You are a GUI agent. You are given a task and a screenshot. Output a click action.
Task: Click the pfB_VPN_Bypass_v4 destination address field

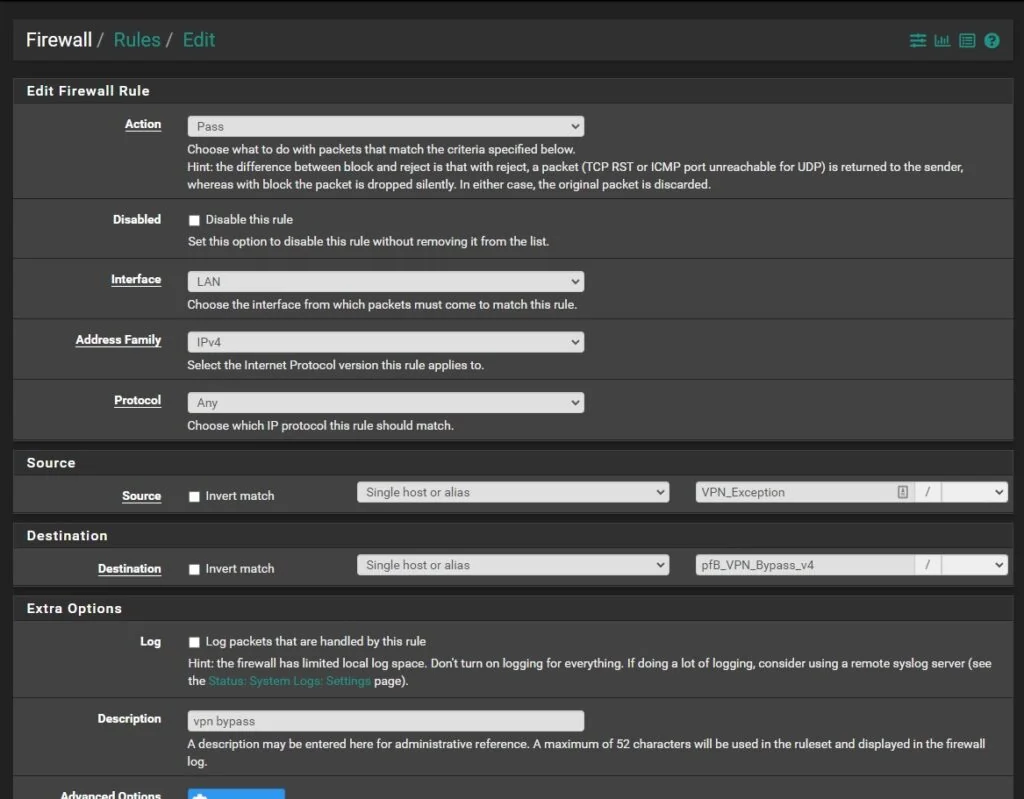pos(805,564)
